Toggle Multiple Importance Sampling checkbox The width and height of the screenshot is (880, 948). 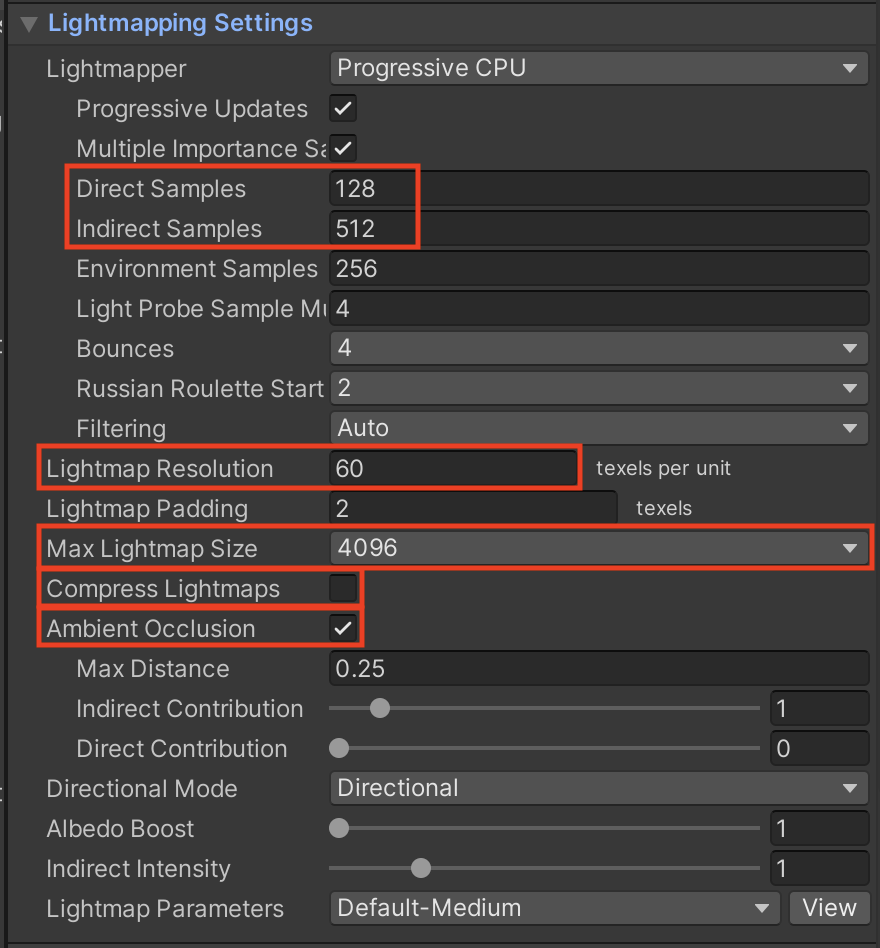coord(343,148)
